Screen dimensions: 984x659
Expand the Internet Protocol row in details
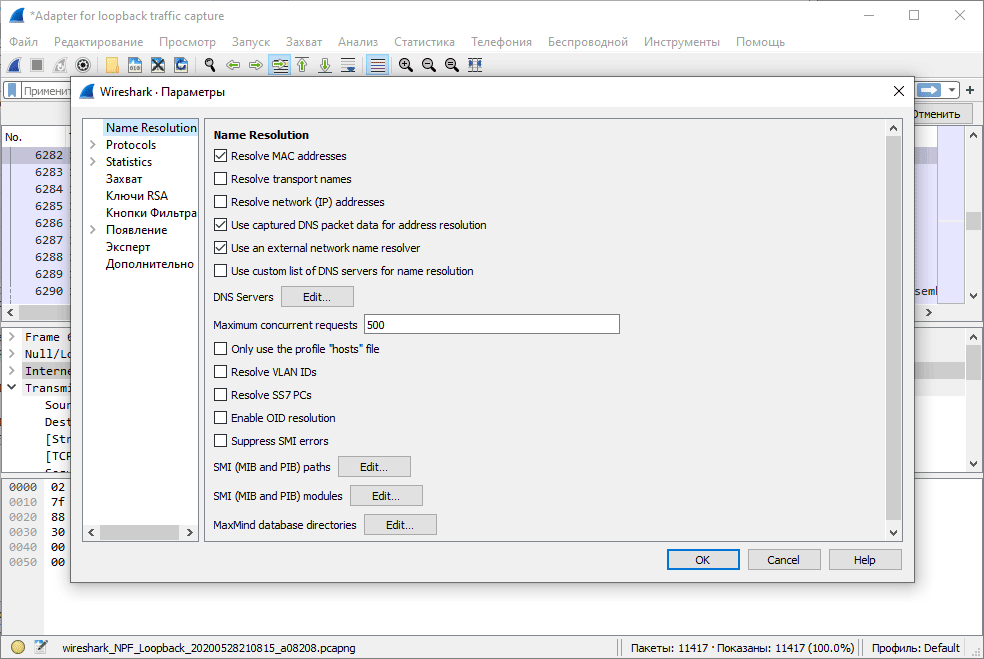[12, 370]
